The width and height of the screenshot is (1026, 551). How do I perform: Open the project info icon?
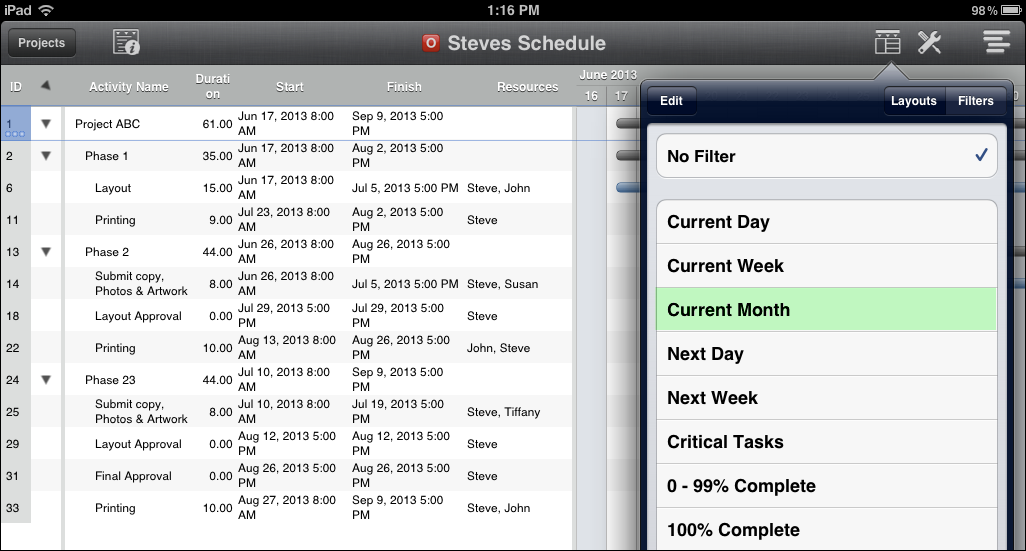point(126,42)
